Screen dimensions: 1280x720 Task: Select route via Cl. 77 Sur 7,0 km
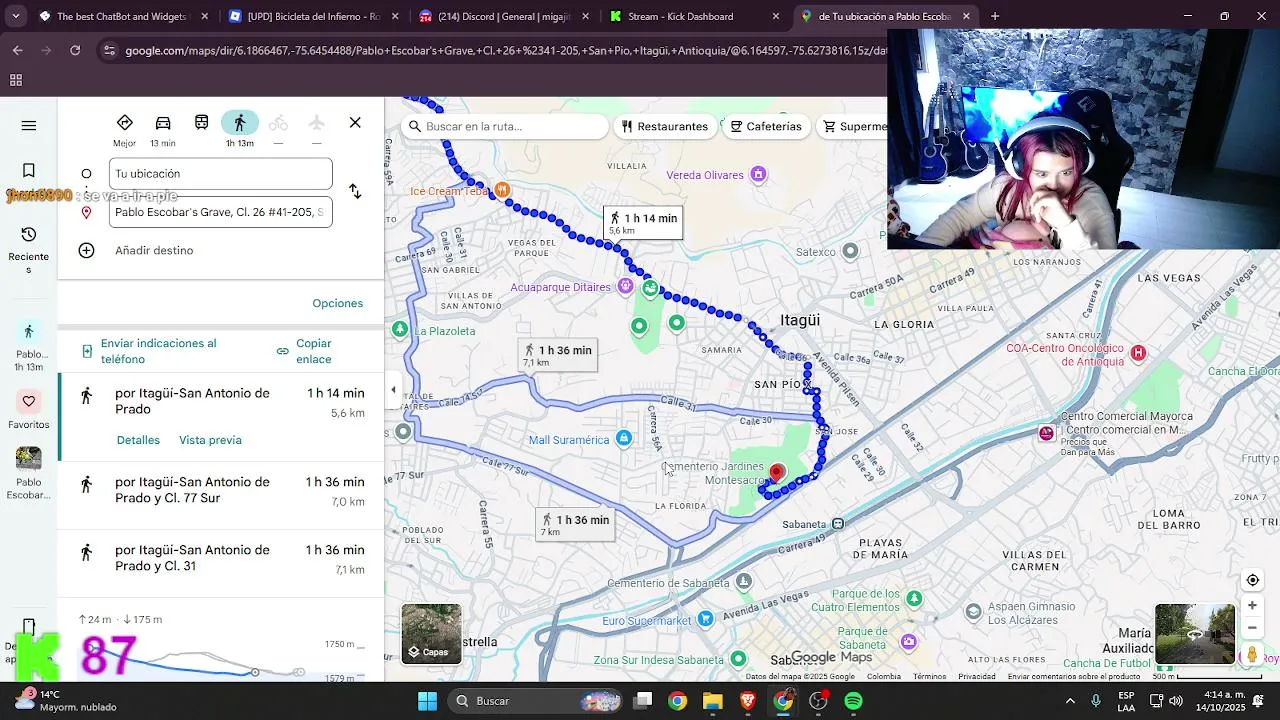tap(221, 494)
